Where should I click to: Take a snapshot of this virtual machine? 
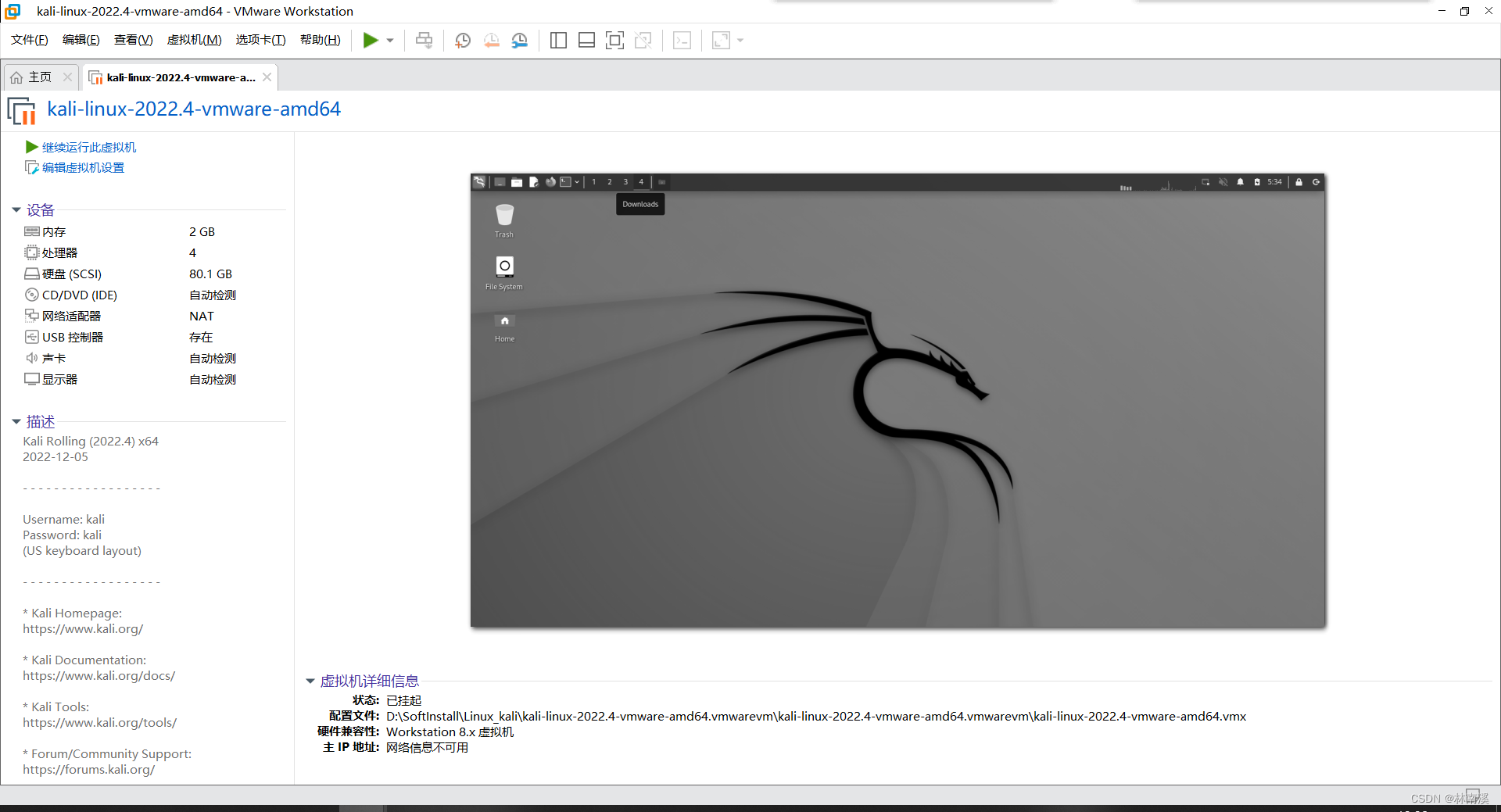(x=463, y=40)
